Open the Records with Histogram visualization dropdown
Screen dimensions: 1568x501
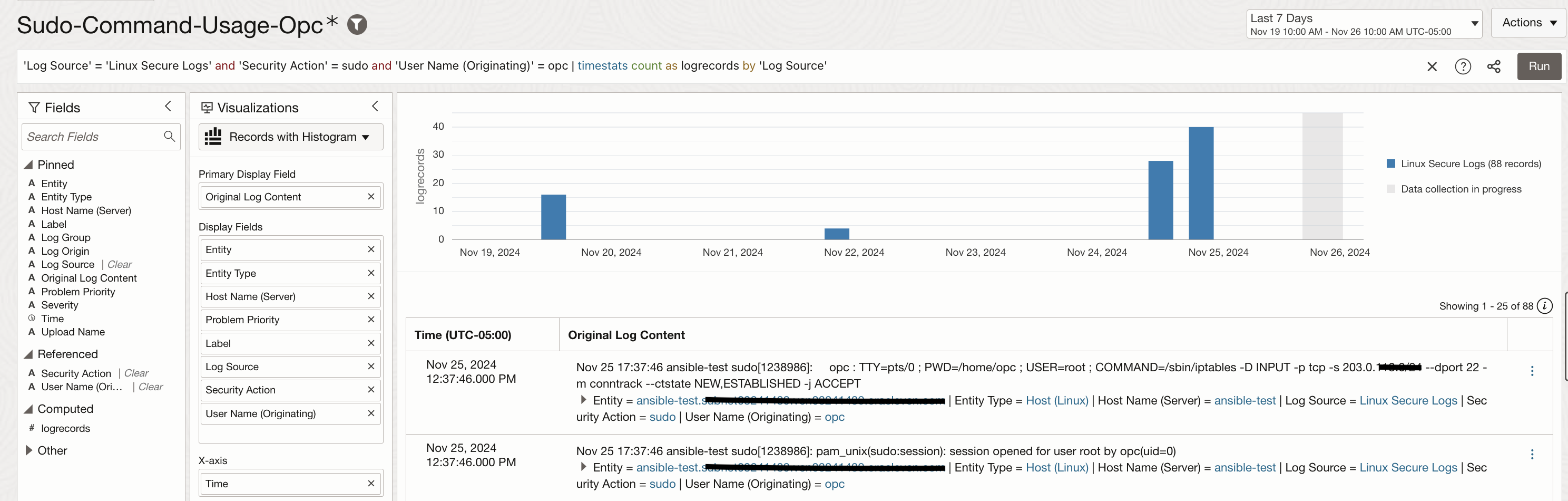point(290,137)
